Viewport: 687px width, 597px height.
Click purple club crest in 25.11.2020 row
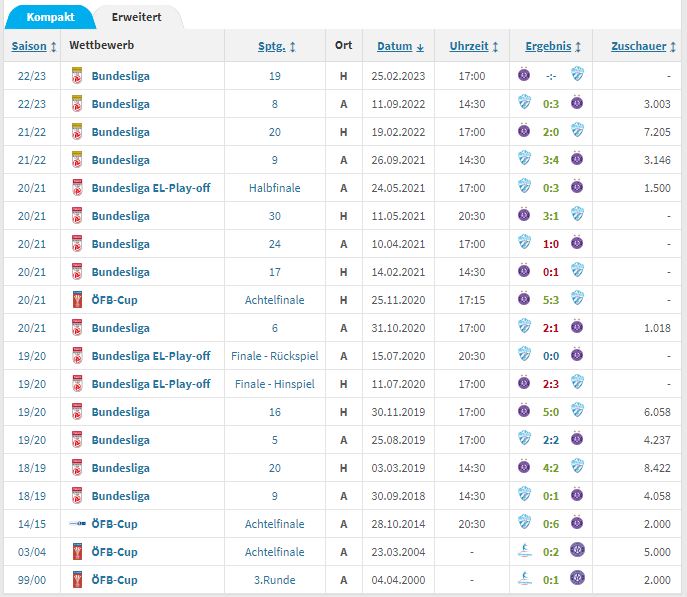[524, 299]
